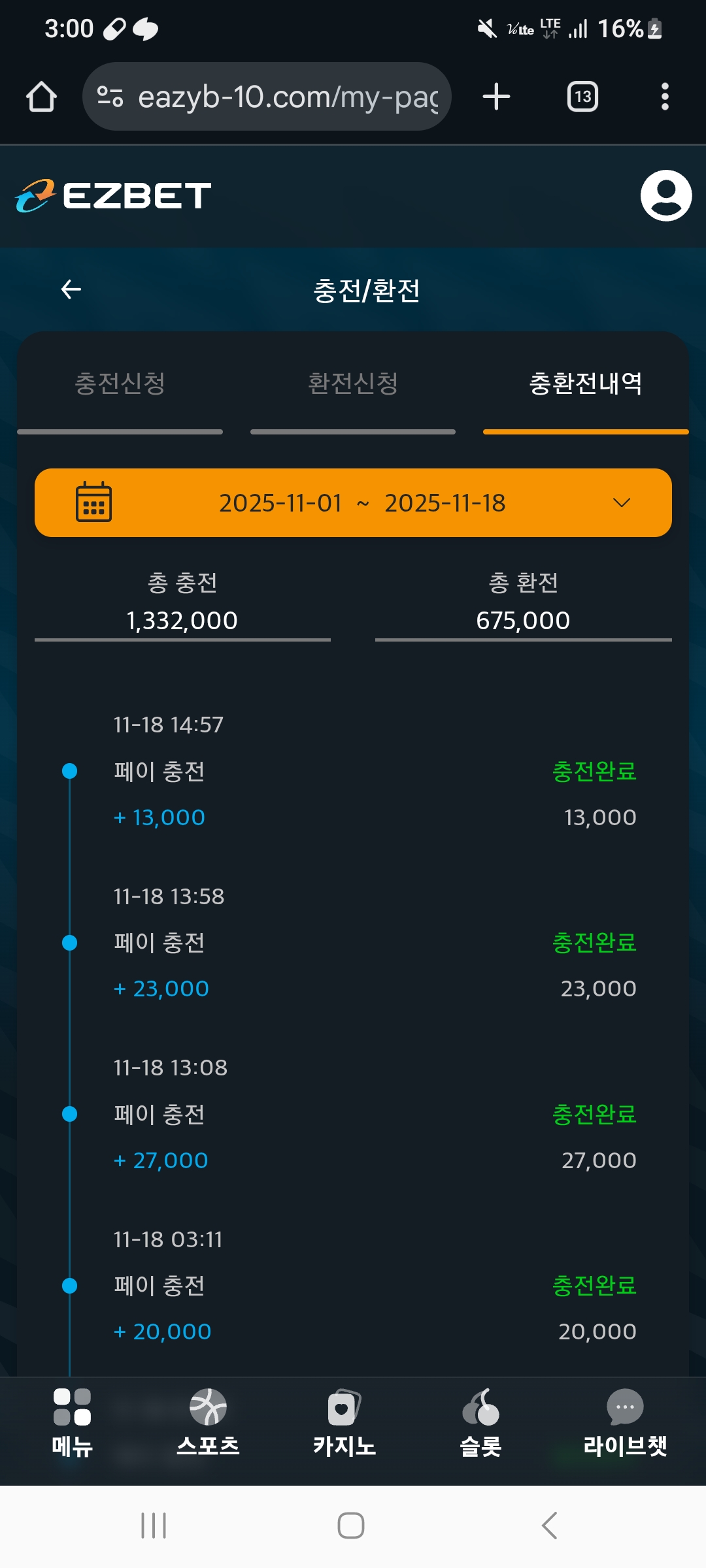Open the browser three-dot menu
The height and width of the screenshot is (1568, 706).
pos(664,97)
